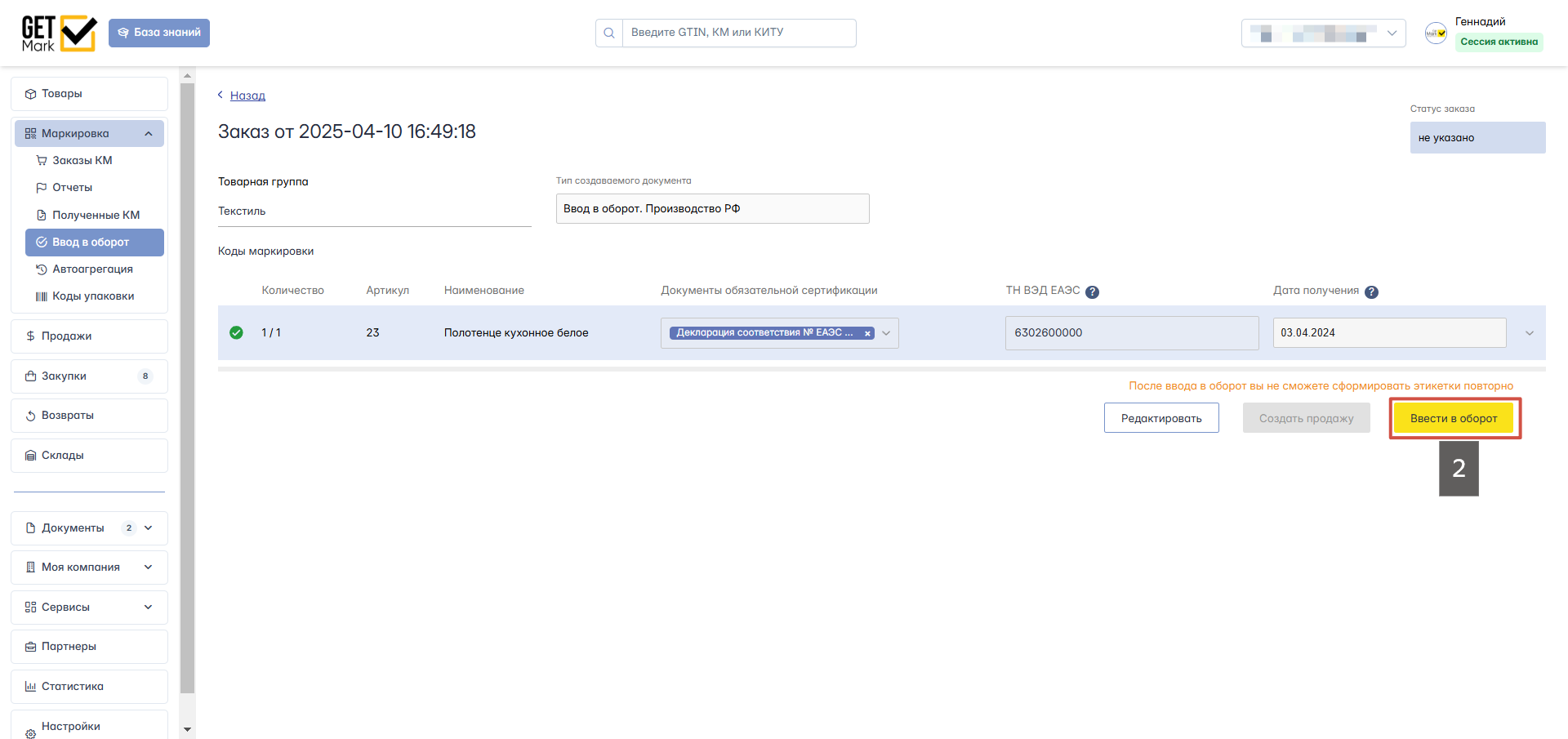This screenshot has height=739, width=1568.
Task: Click the chart icon beside Статистика
Action: click(x=31, y=687)
